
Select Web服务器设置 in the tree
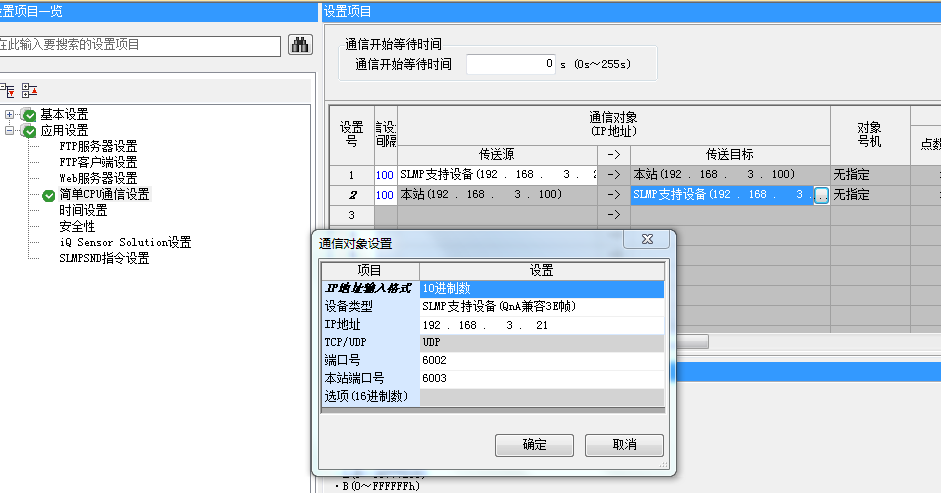[x=98, y=179]
